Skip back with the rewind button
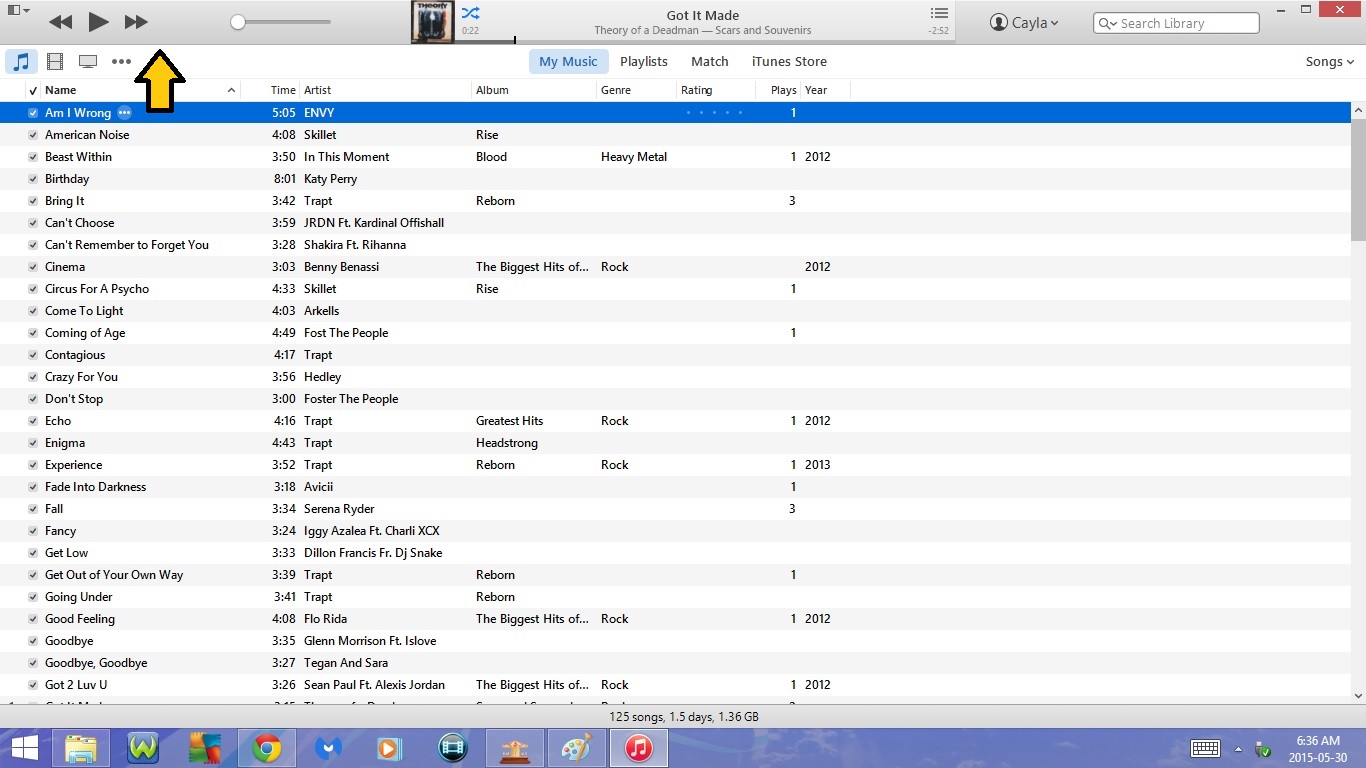The height and width of the screenshot is (768, 1366). [60, 22]
